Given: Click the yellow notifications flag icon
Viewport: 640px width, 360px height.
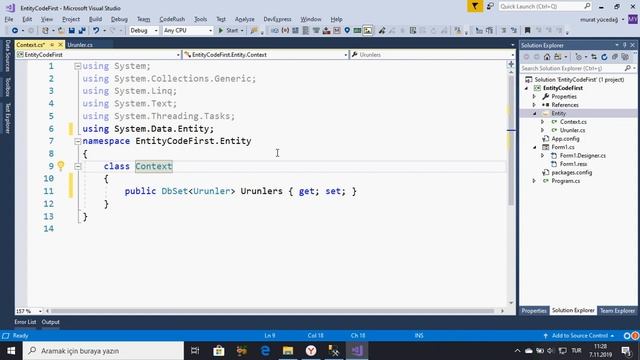Looking at the screenshot, I should coord(475,6).
